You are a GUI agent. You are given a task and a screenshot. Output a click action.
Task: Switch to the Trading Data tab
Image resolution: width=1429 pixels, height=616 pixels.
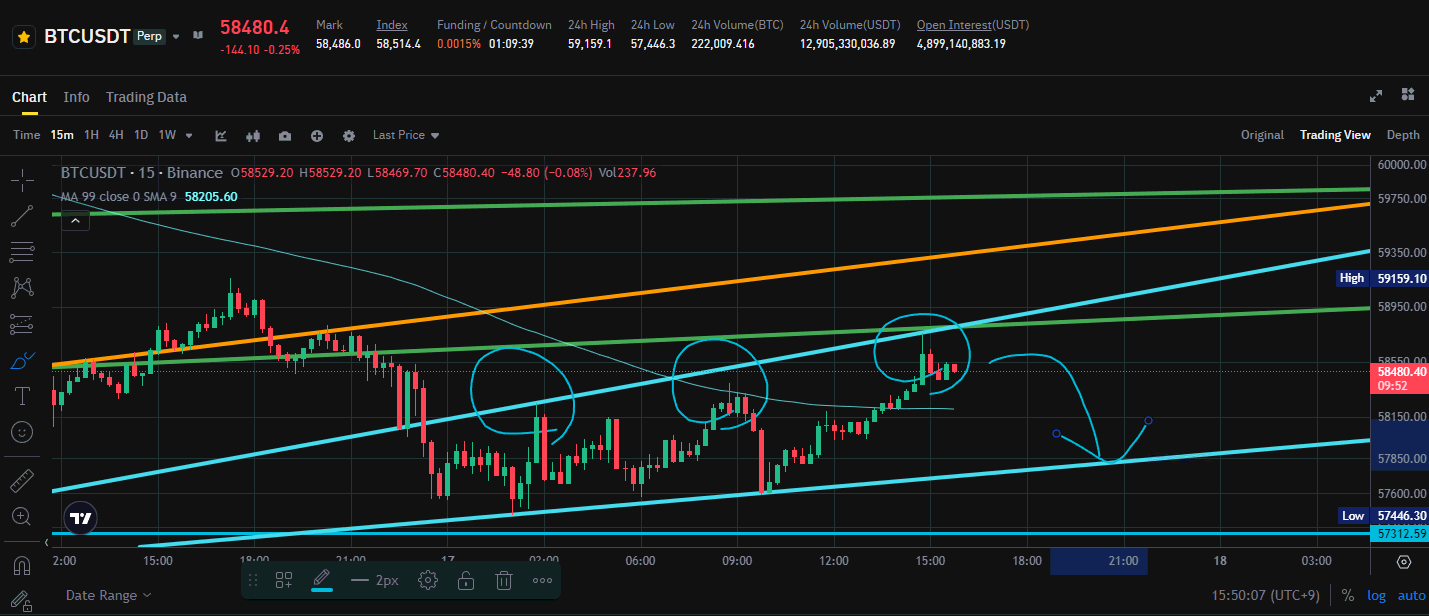click(x=146, y=97)
